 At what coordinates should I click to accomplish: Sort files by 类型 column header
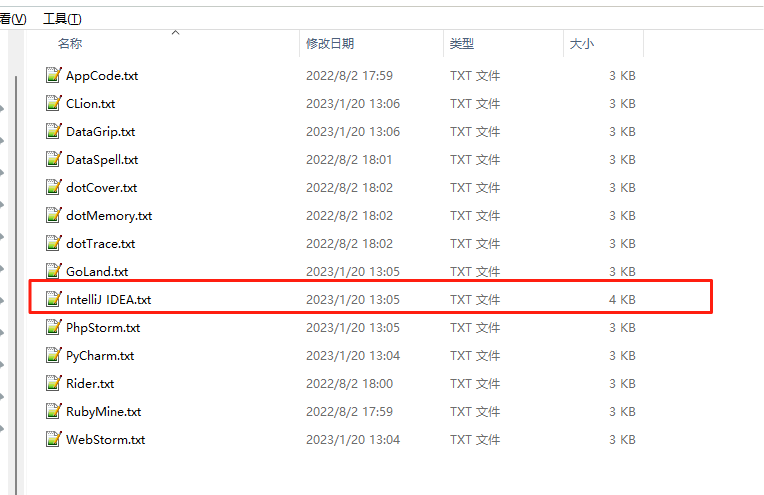[461, 43]
